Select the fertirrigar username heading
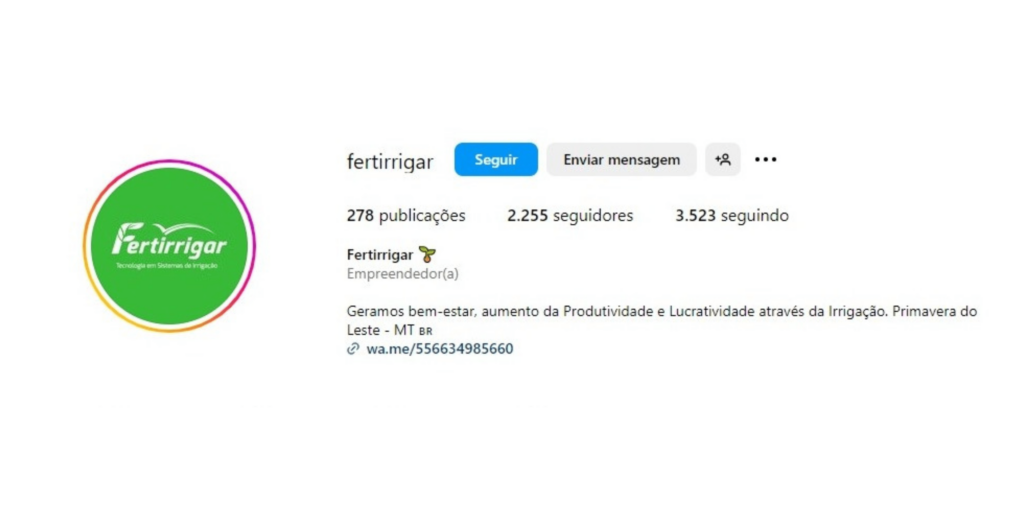The height and width of the screenshot is (512, 1024). pyautogui.click(x=390, y=162)
